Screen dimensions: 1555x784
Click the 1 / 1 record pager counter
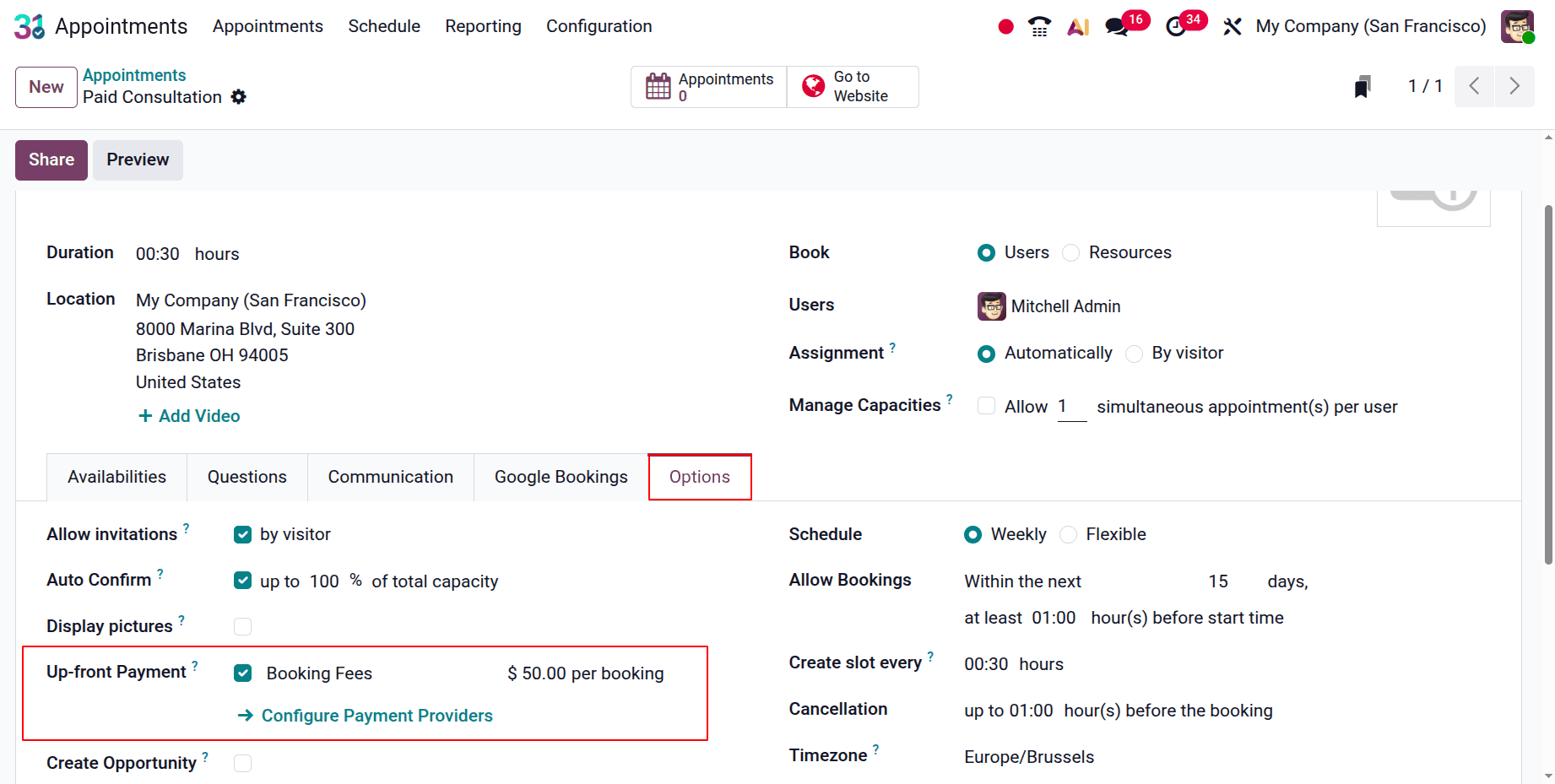pos(1425,86)
